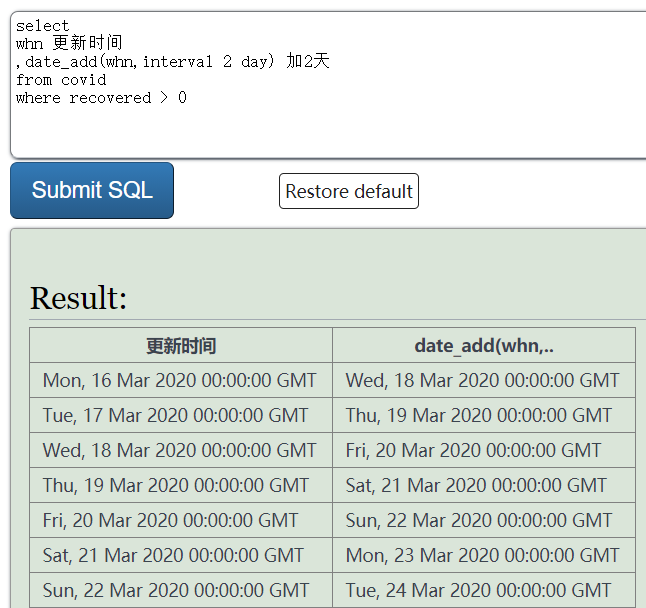Image resolution: width=646 pixels, height=608 pixels.
Task: Click cell Sat, 21 Mar 2020 in date_add column
Action: (x=484, y=485)
